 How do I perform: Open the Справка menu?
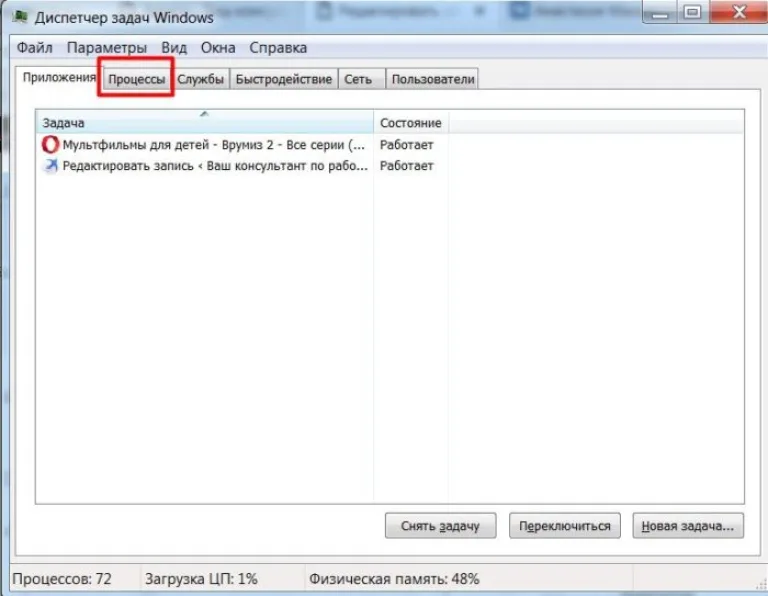point(278,48)
